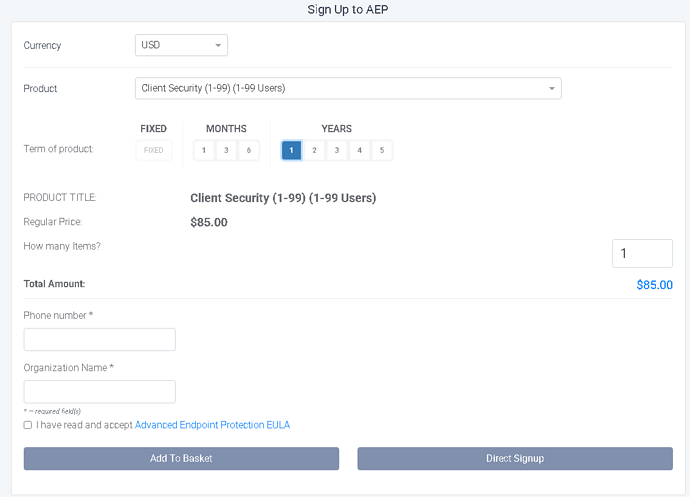Open the Advanced Endpoint Protection EULA link
The height and width of the screenshot is (497, 690).
point(212,425)
